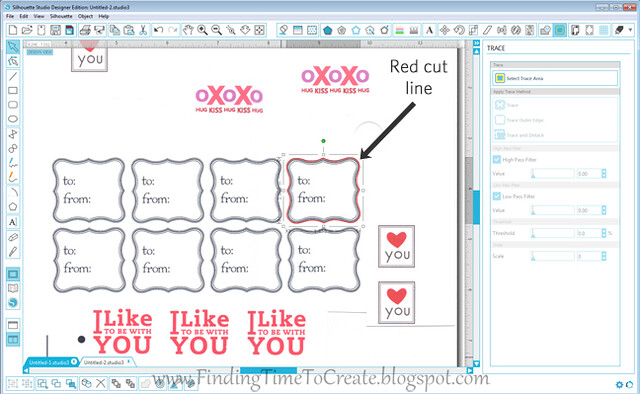Open the Move window arrows icon
The height and width of the screenshot is (394, 640).
[444, 30]
